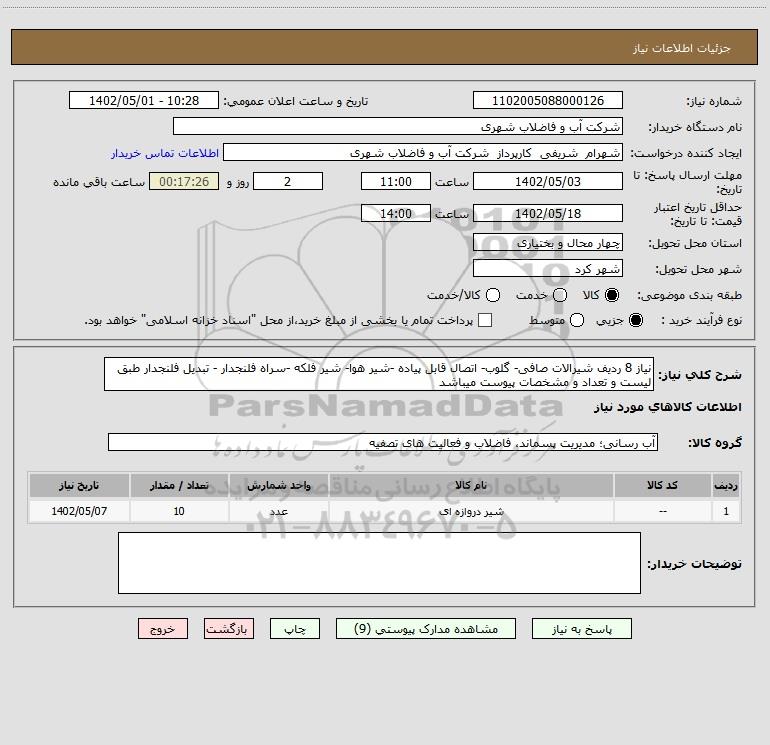The image size is (770, 745).
Task: Select the کالا/خدمت radio button
Action: pyautogui.click(x=493, y=295)
